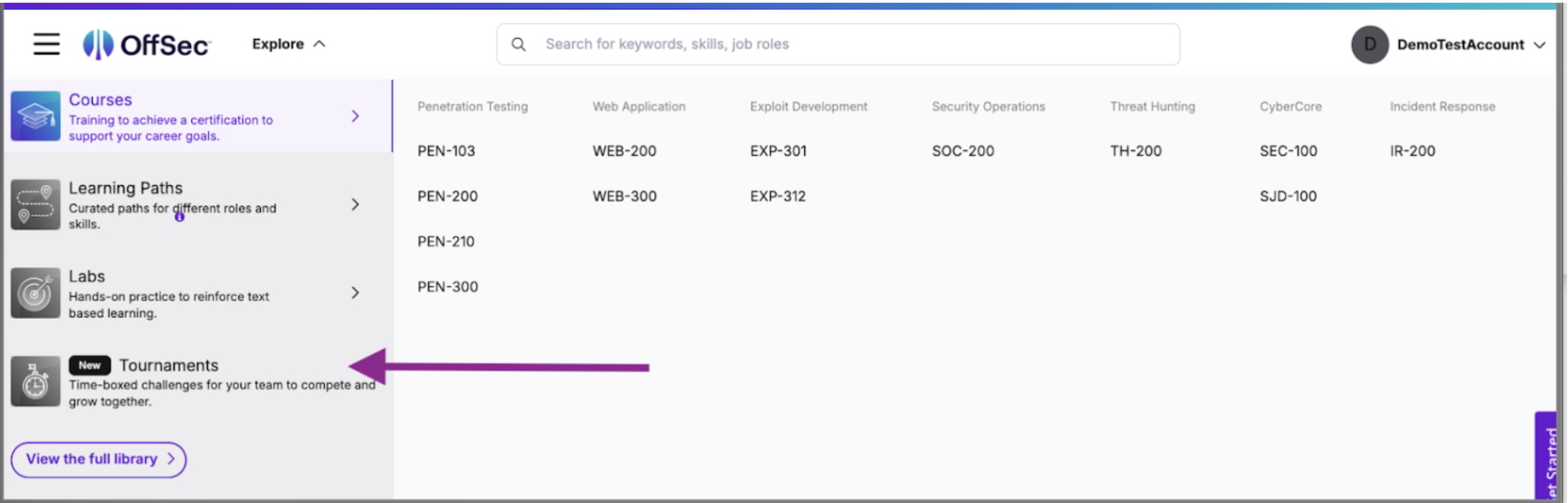
Task: Open the PEN-200 course link
Action: (x=448, y=197)
